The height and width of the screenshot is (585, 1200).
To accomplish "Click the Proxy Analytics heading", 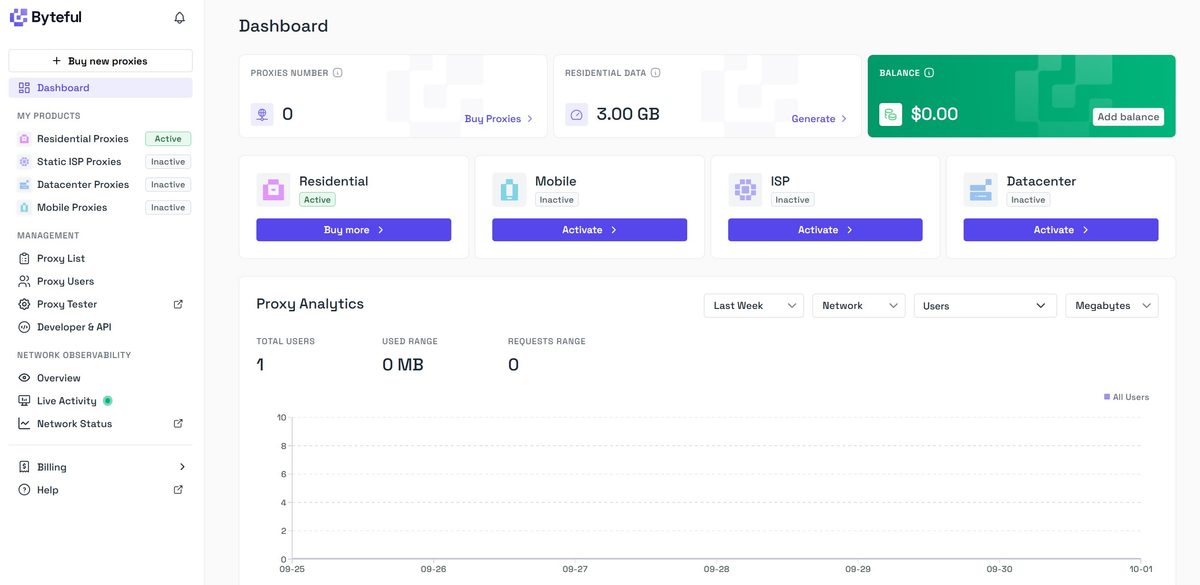I will tap(310, 304).
